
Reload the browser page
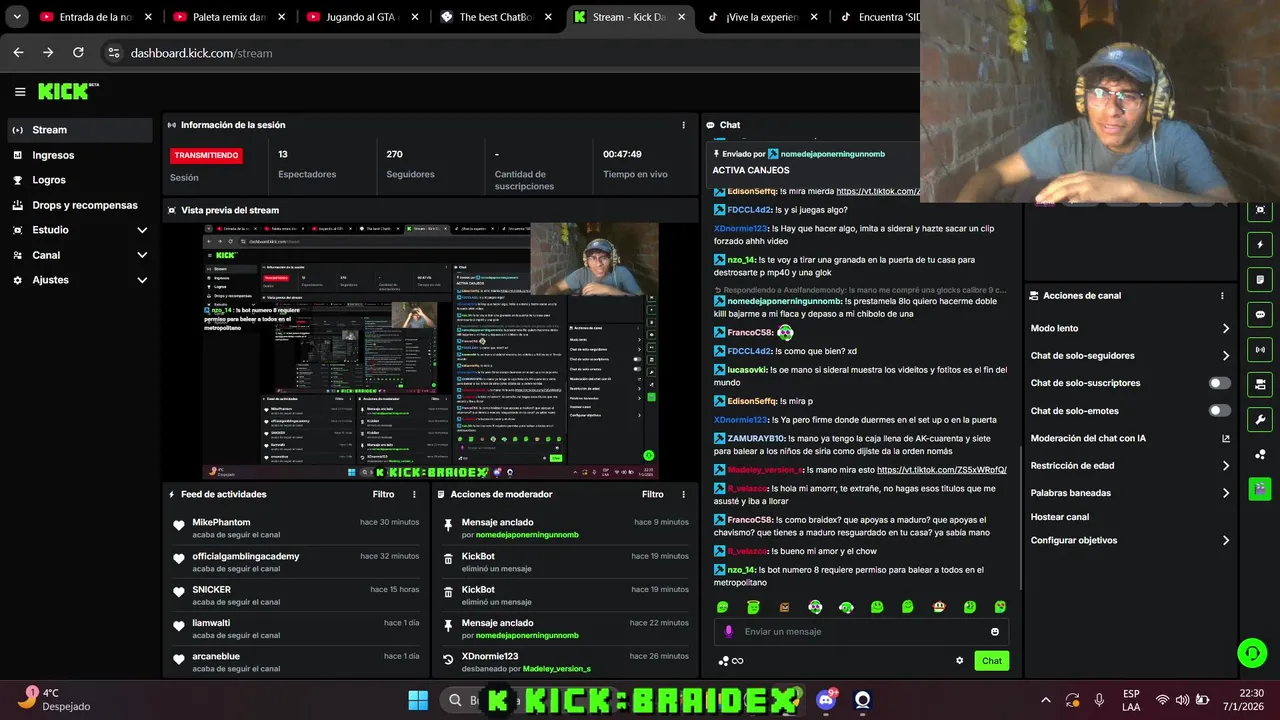[x=78, y=53]
